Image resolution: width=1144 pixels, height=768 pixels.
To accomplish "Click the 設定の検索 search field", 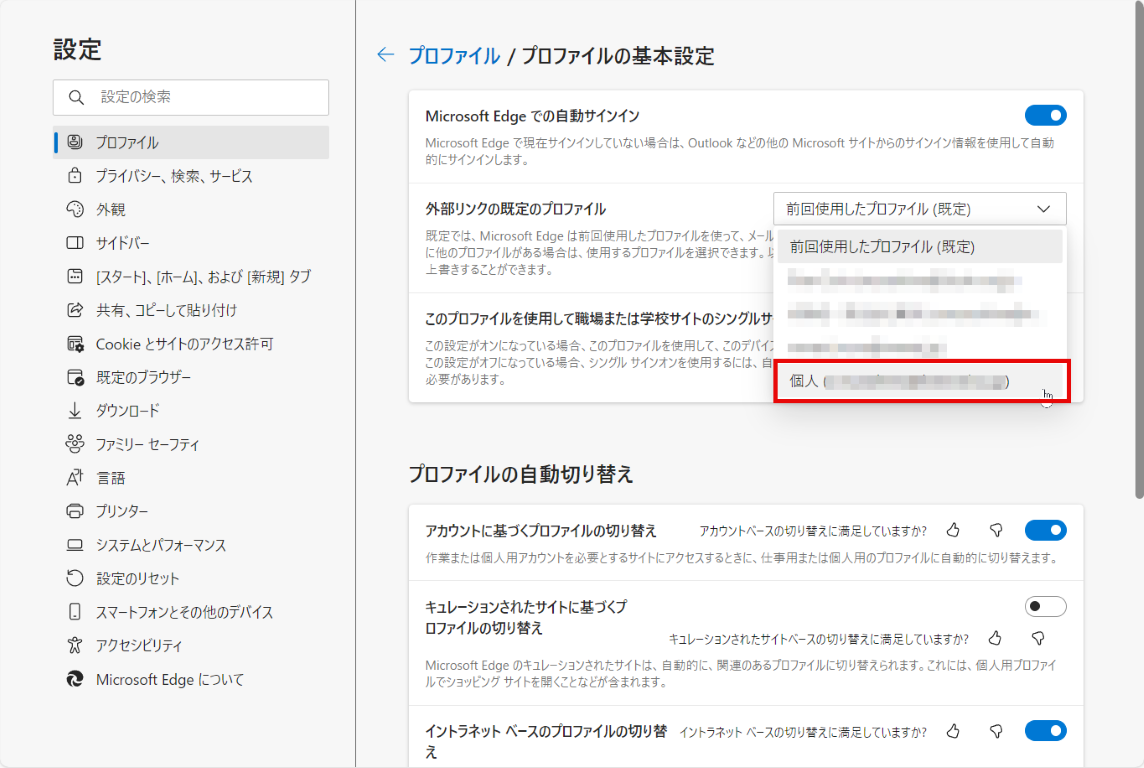I will pos(191,97).
